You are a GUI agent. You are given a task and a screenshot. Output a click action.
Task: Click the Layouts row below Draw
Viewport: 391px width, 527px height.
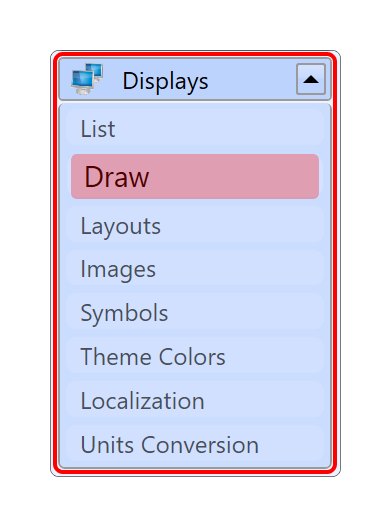195,225
